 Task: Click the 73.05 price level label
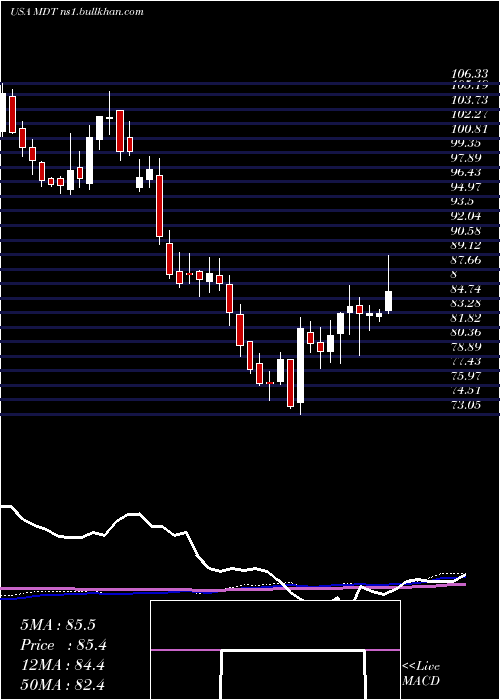466,405
